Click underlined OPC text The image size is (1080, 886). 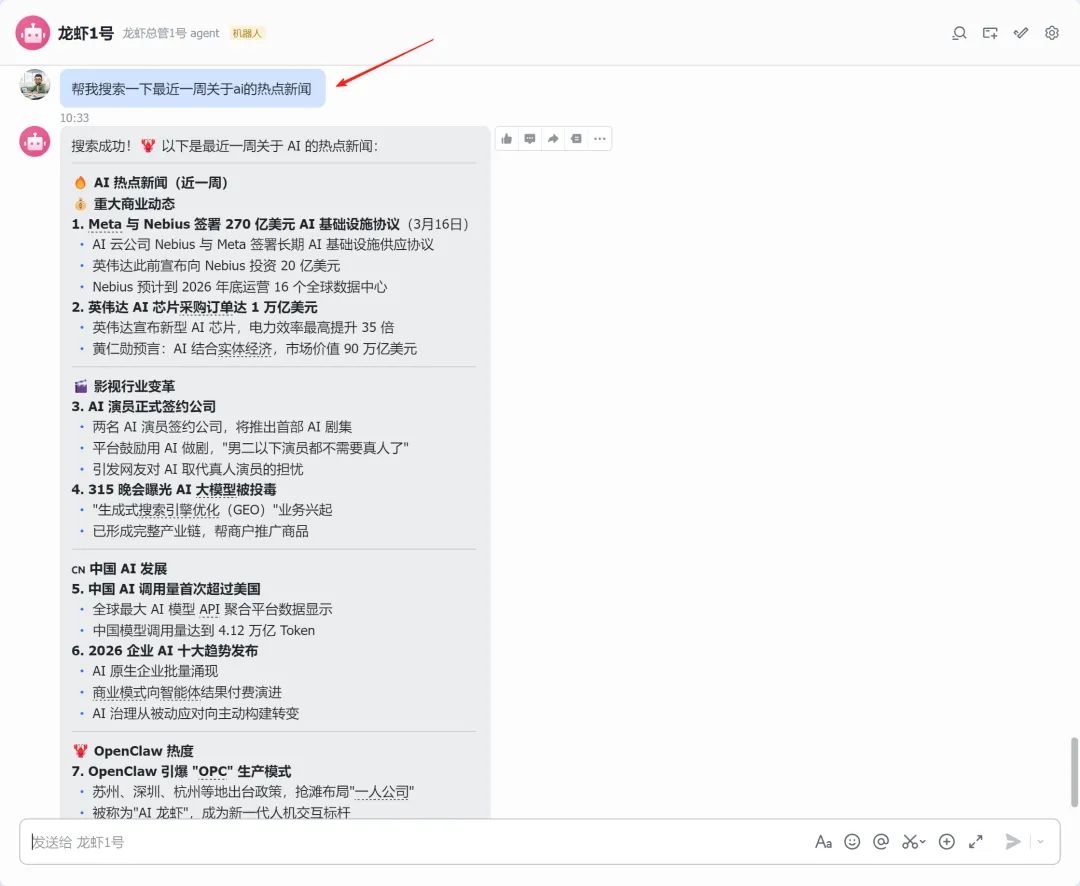point(211,771)
